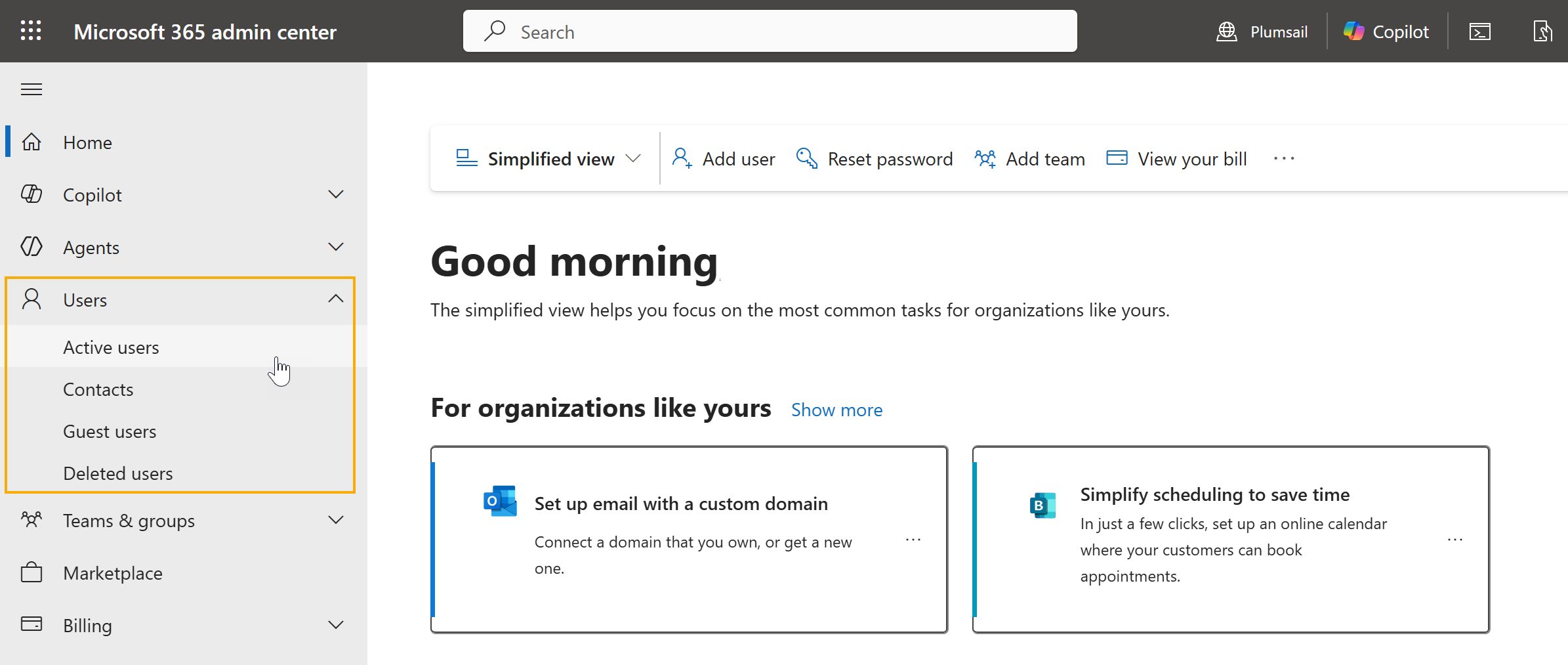
Task: Click the colorful Copilot logo icon
Action: click(1353, 31)
